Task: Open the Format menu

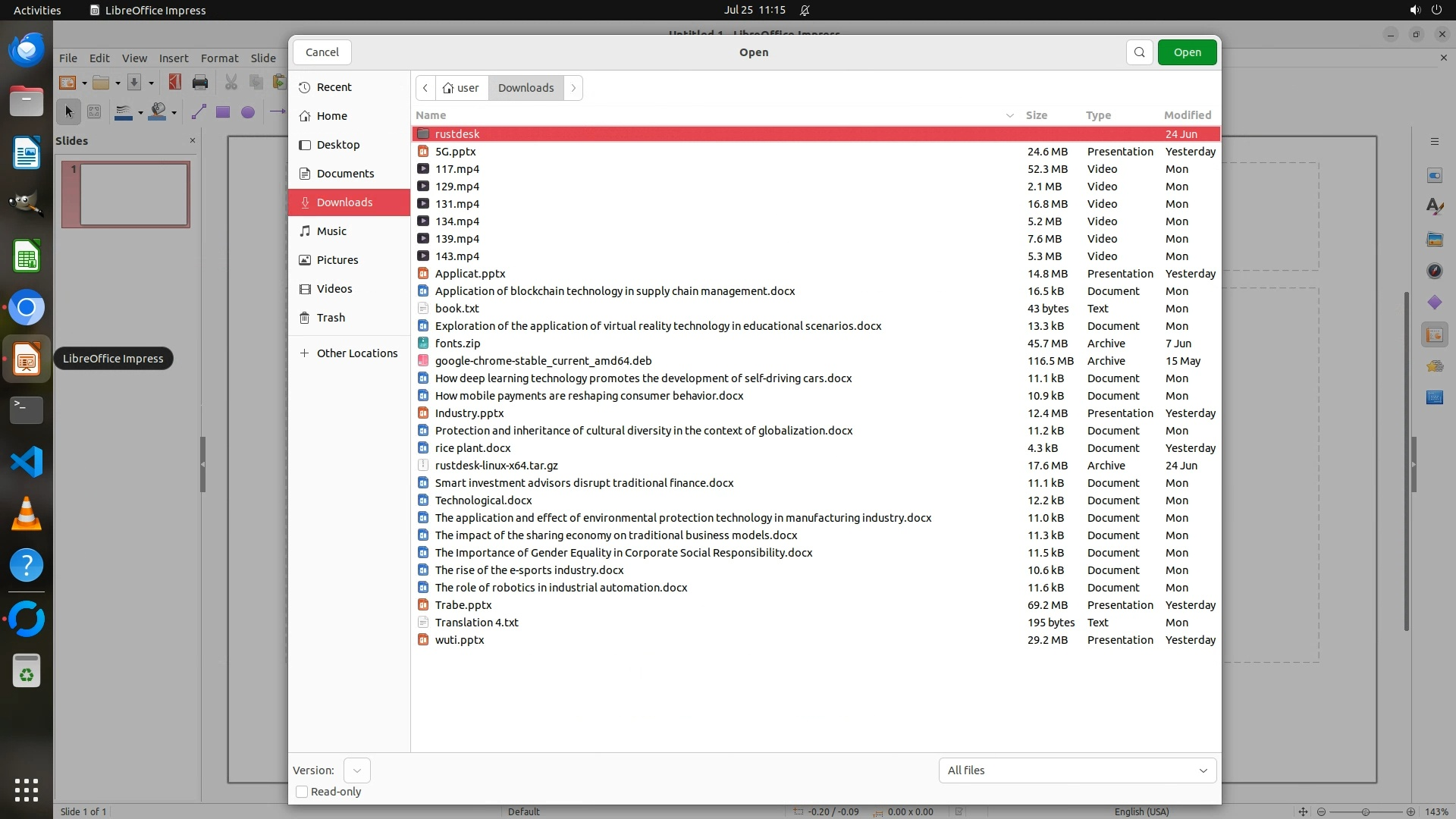Action: 219,58
